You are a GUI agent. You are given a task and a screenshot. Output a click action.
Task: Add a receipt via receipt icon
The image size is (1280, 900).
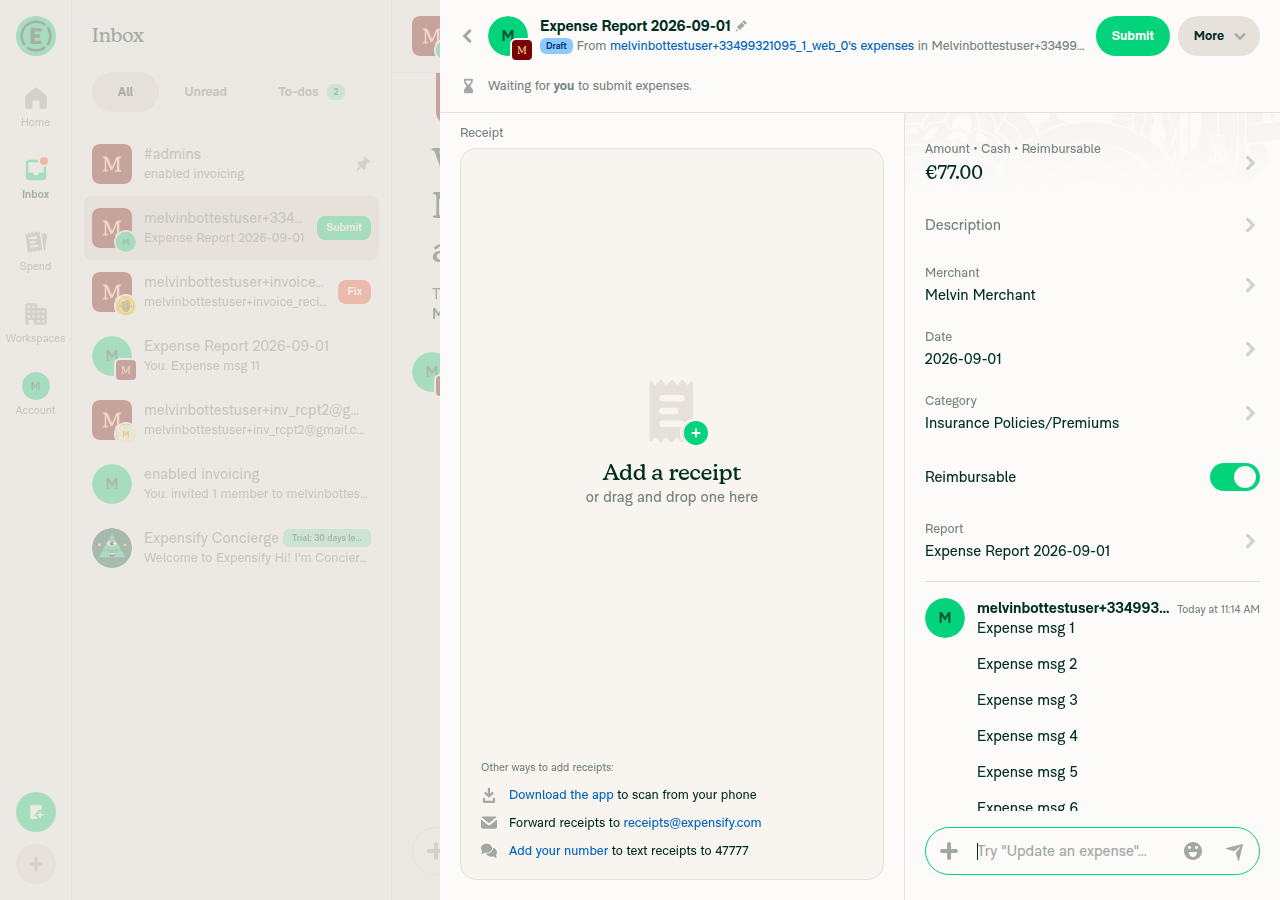pos(678,411)
